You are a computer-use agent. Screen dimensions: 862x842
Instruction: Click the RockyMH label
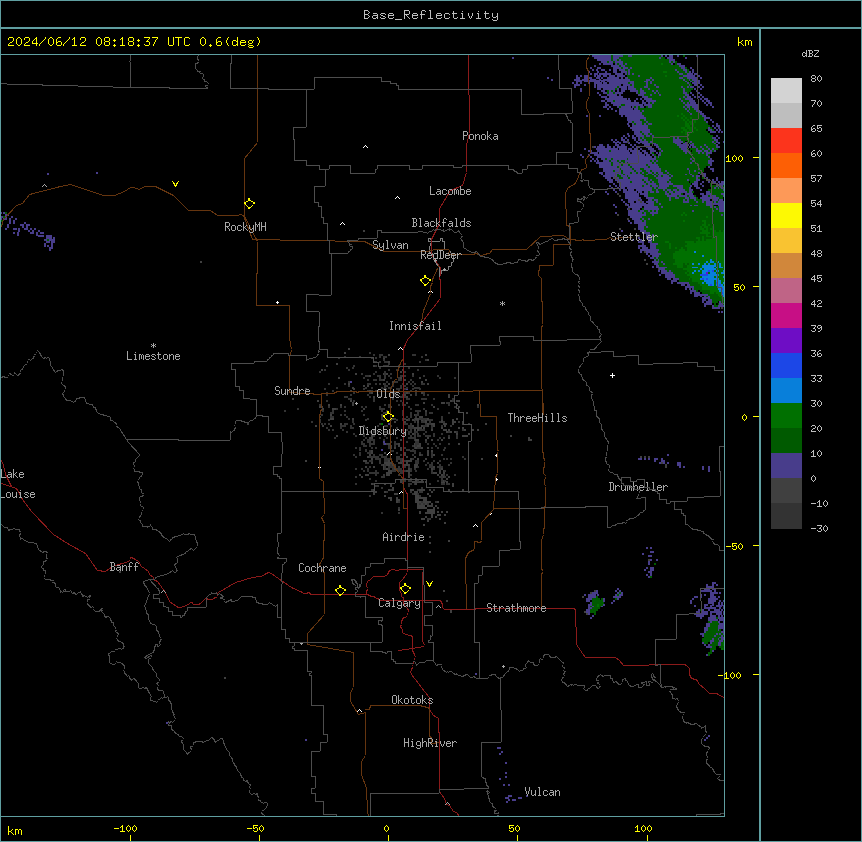click(245, 227)
